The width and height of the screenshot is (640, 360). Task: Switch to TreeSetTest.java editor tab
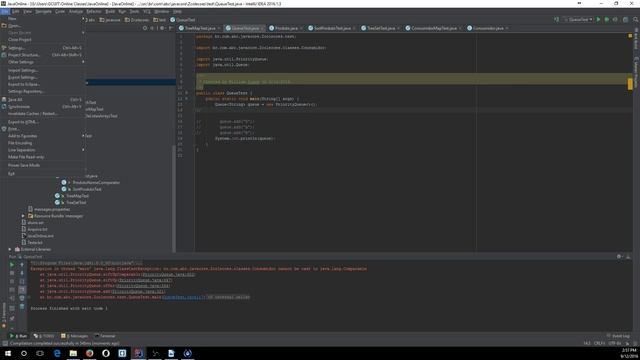[x=380, y=28]
